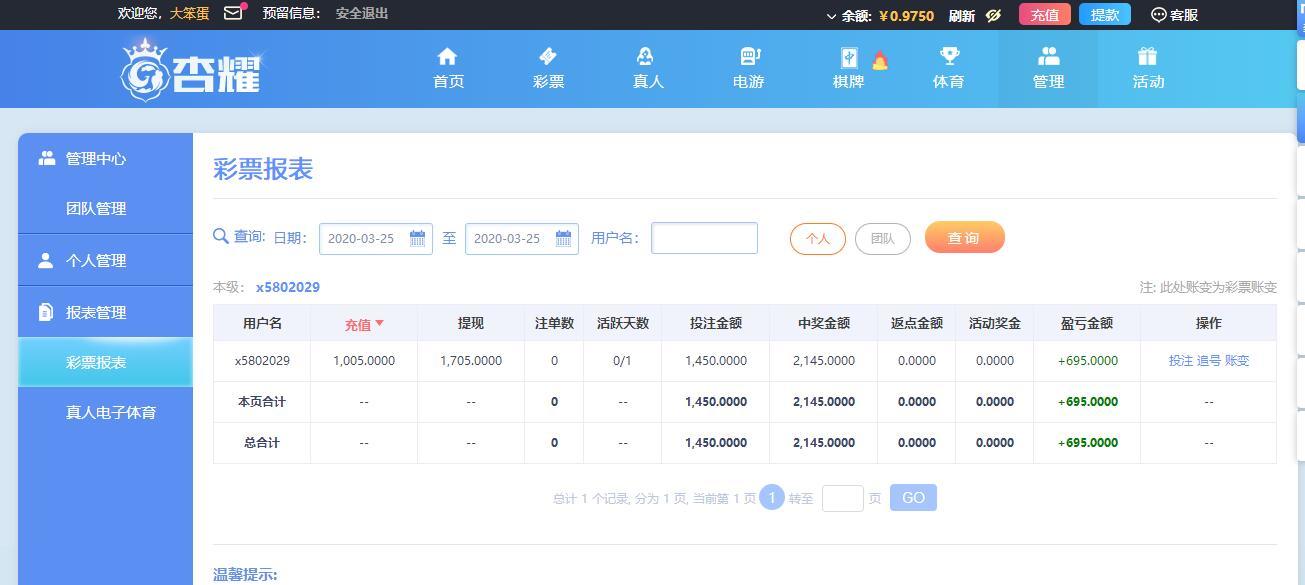Open 体育 sports trophy icon
The width and height of the screenshot is (1305, 585).
pos(948,56)
